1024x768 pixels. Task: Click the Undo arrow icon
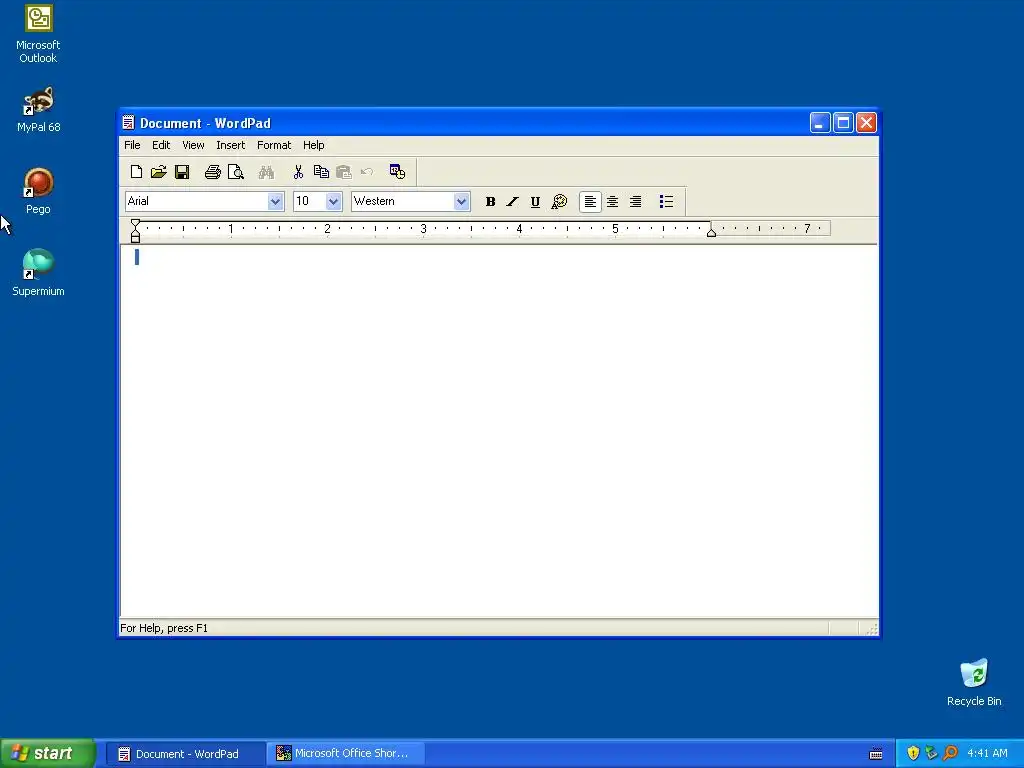(366, 172)
